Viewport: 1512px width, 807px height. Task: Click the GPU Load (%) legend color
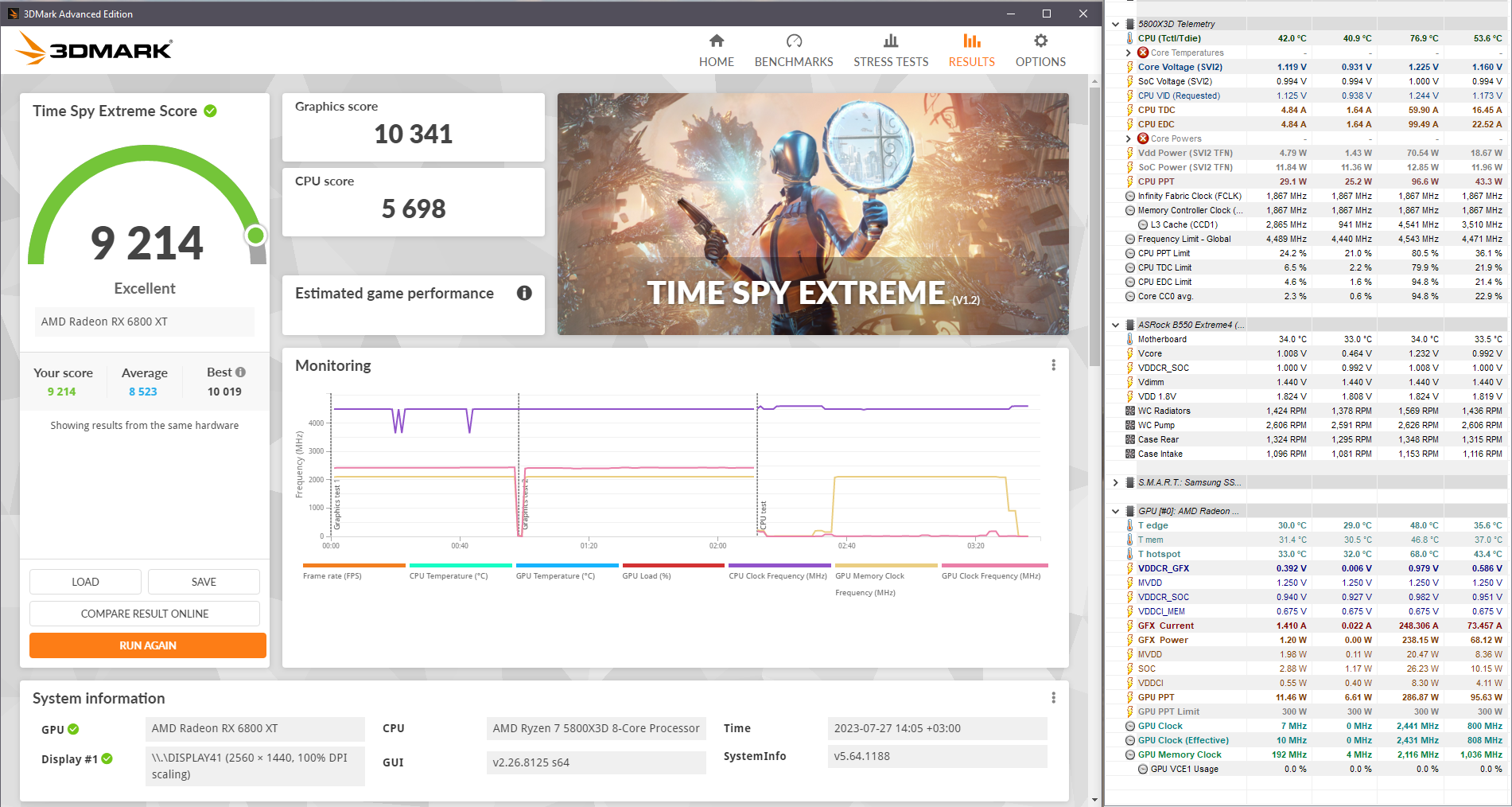click(674, 565)
